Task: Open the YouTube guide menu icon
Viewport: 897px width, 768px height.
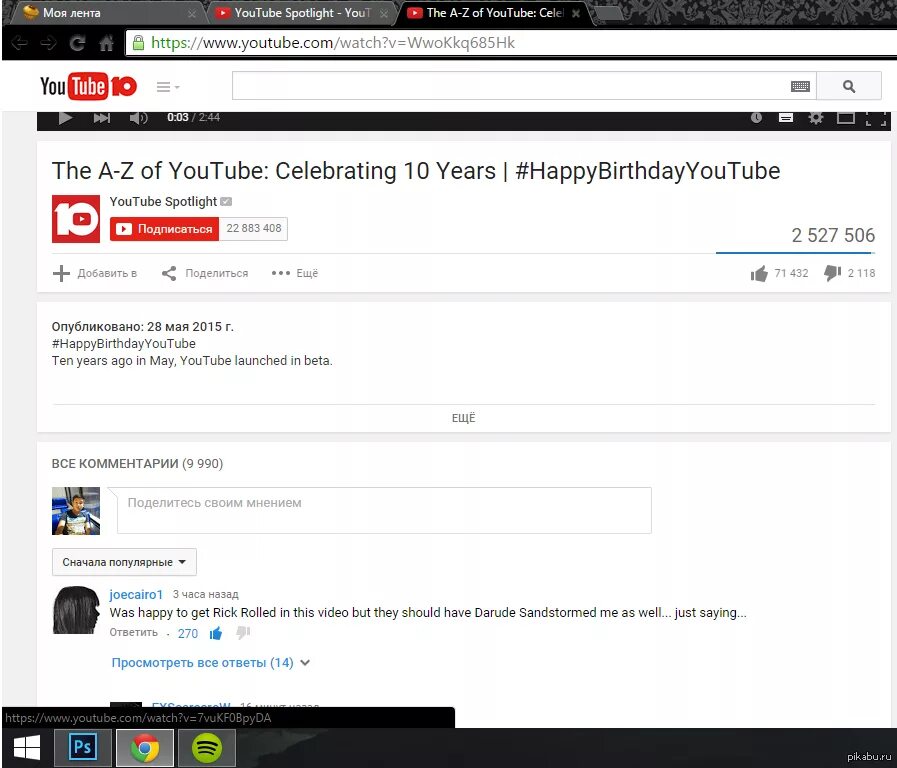Action: click(x=168, y=87)
